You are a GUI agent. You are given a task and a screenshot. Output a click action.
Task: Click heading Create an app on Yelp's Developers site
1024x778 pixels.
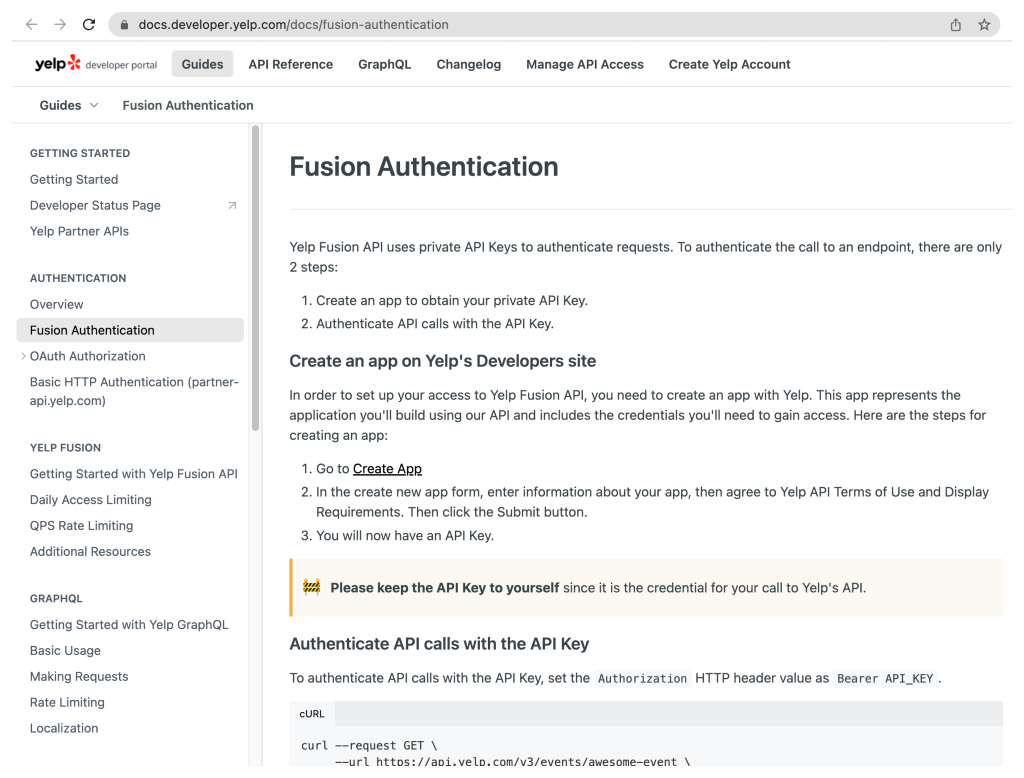[443, 361]
